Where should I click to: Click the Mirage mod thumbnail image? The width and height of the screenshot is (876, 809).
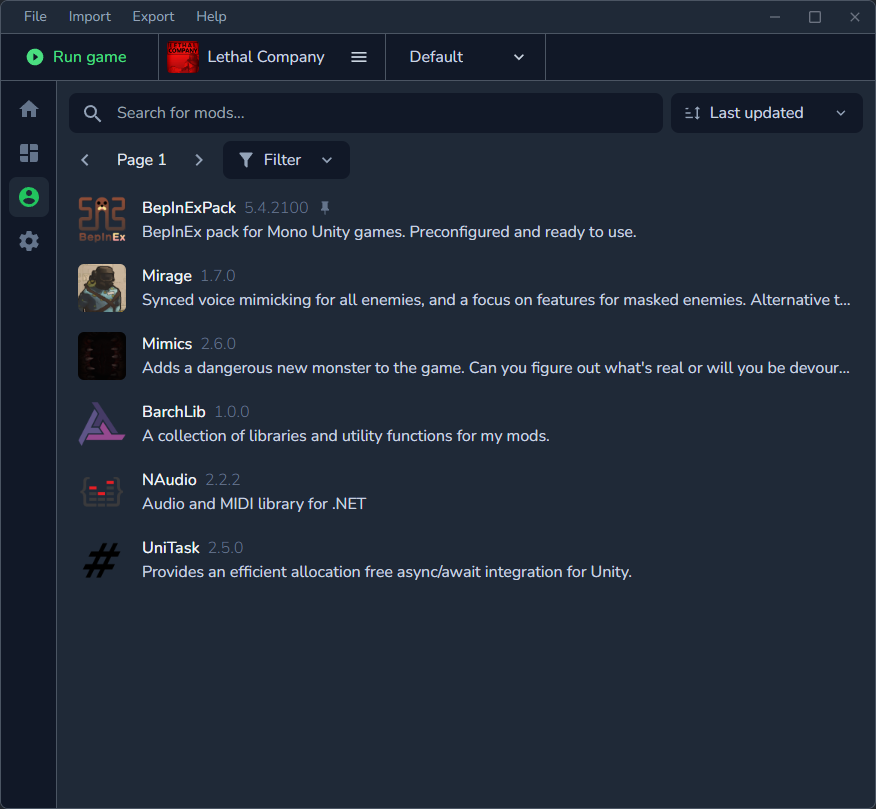coord(102,288)
